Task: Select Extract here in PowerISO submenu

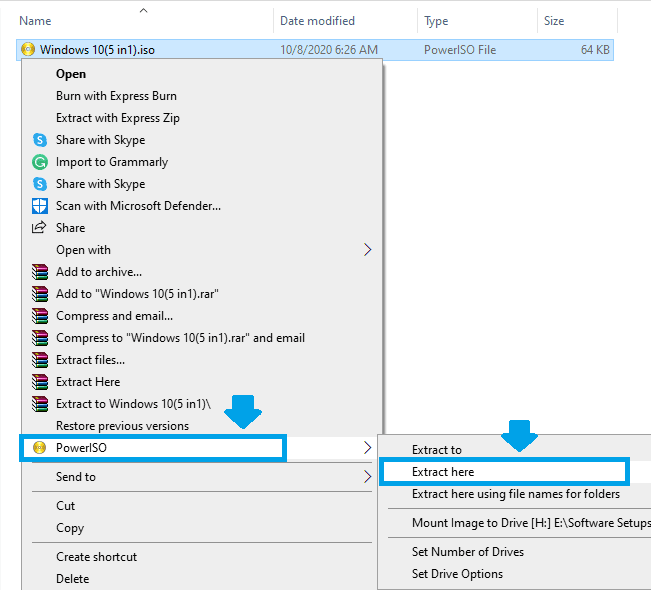Action: click(x=443, y=472)
